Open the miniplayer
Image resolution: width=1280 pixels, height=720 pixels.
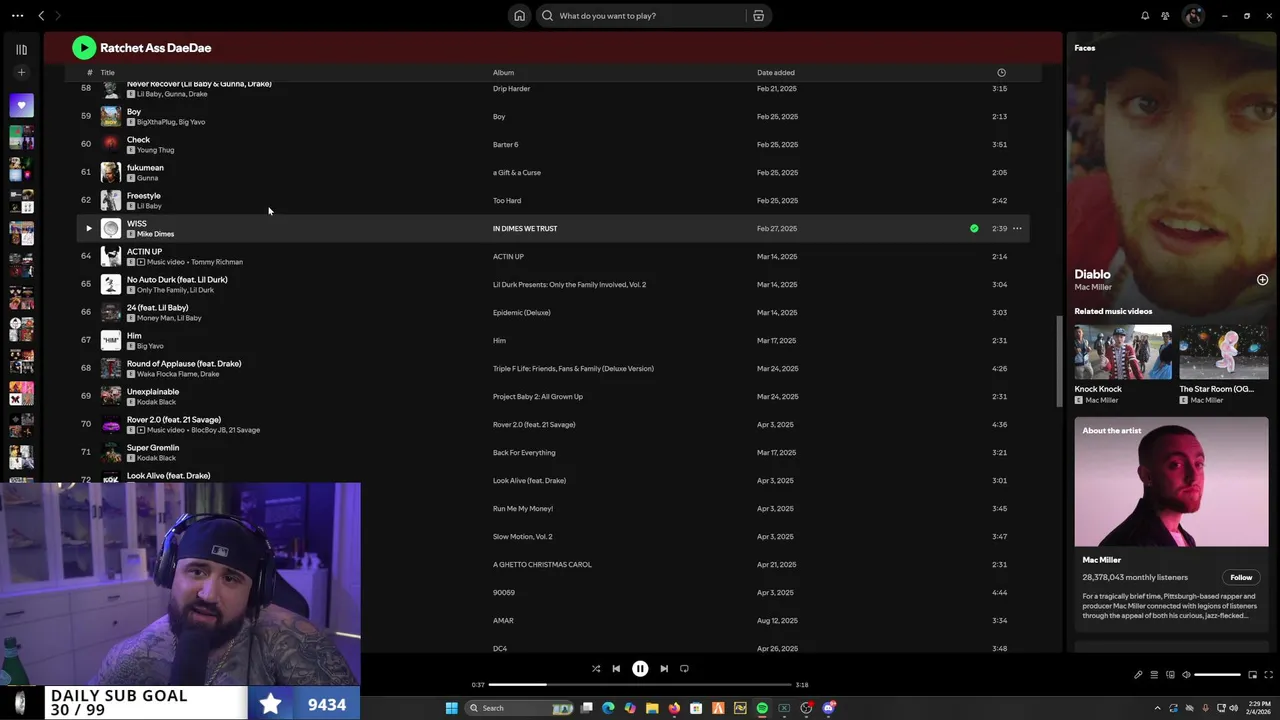1252,675
